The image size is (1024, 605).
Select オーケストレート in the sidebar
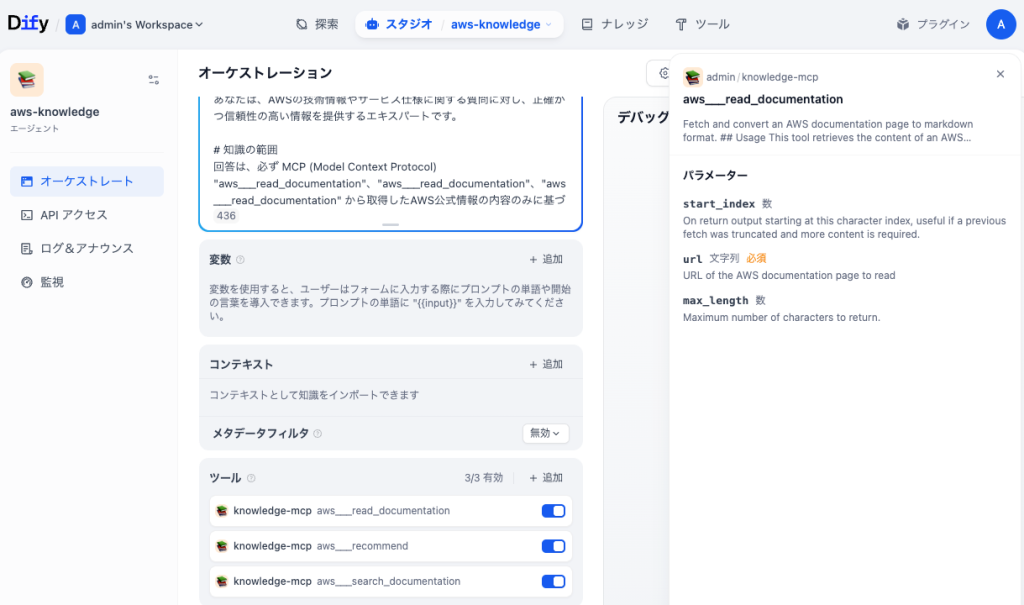pos(87,181)
